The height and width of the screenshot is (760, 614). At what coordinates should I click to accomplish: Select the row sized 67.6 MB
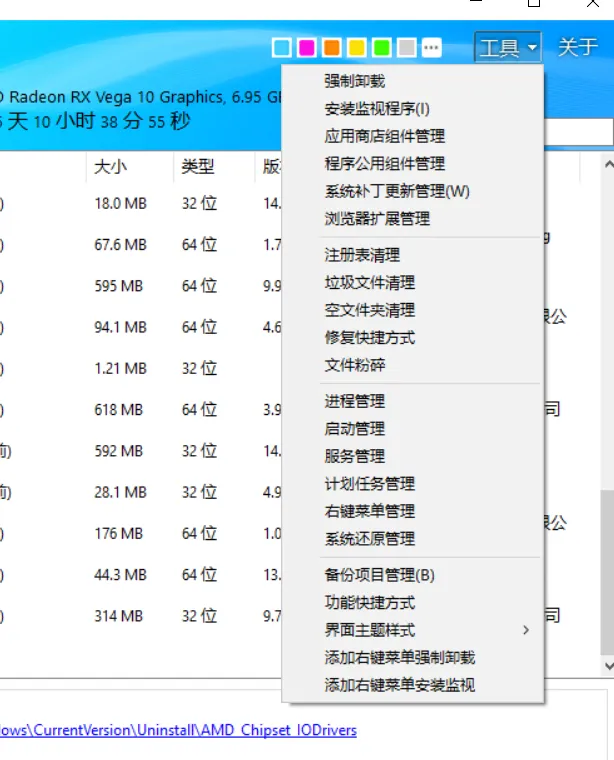[x=141, y=245]
